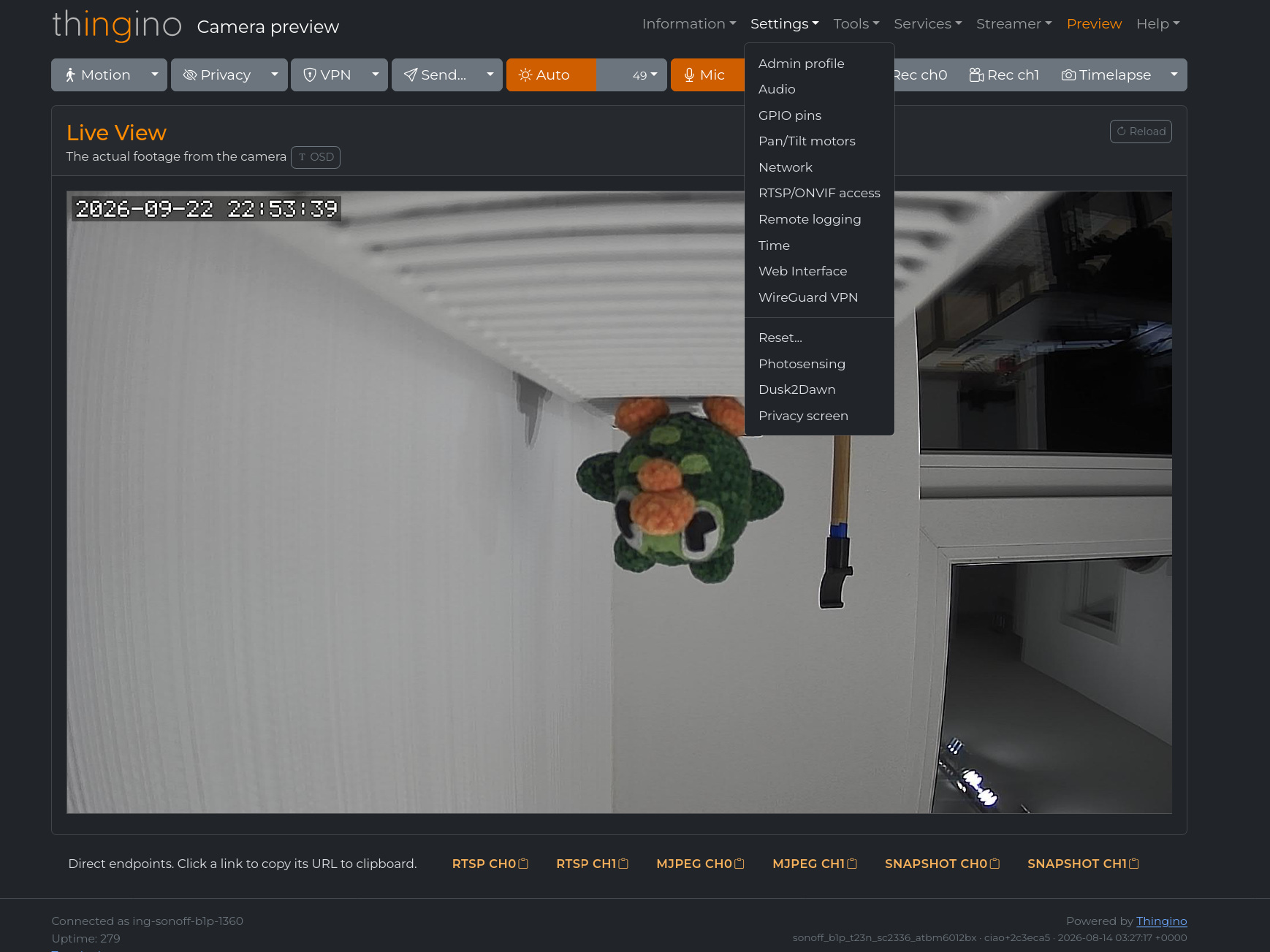Screen dimensions: 1270x952
Task: Toggle the Mic microphone button
Action: point(707,75)
